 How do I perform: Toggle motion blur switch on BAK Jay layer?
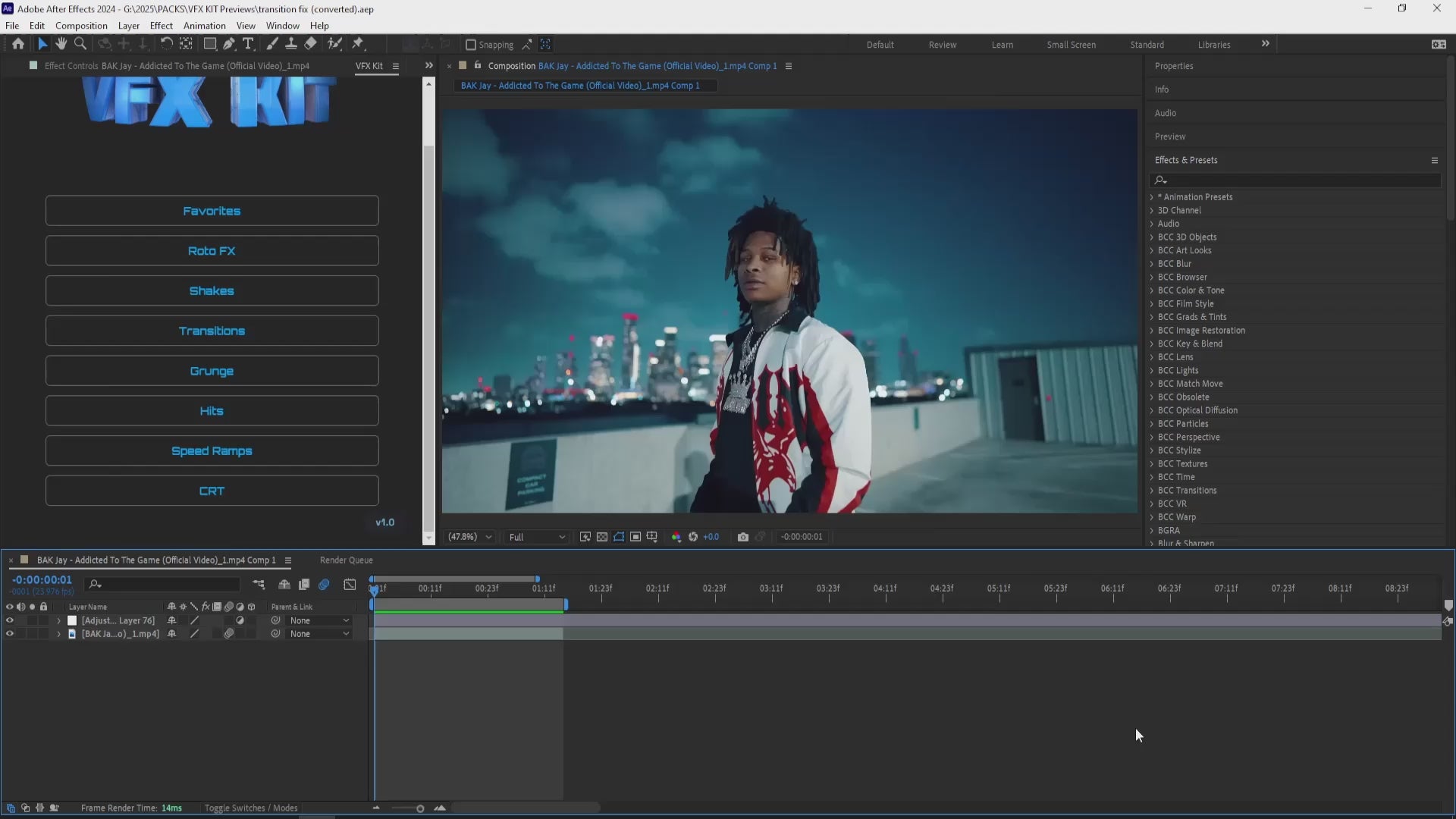(229, 634)
